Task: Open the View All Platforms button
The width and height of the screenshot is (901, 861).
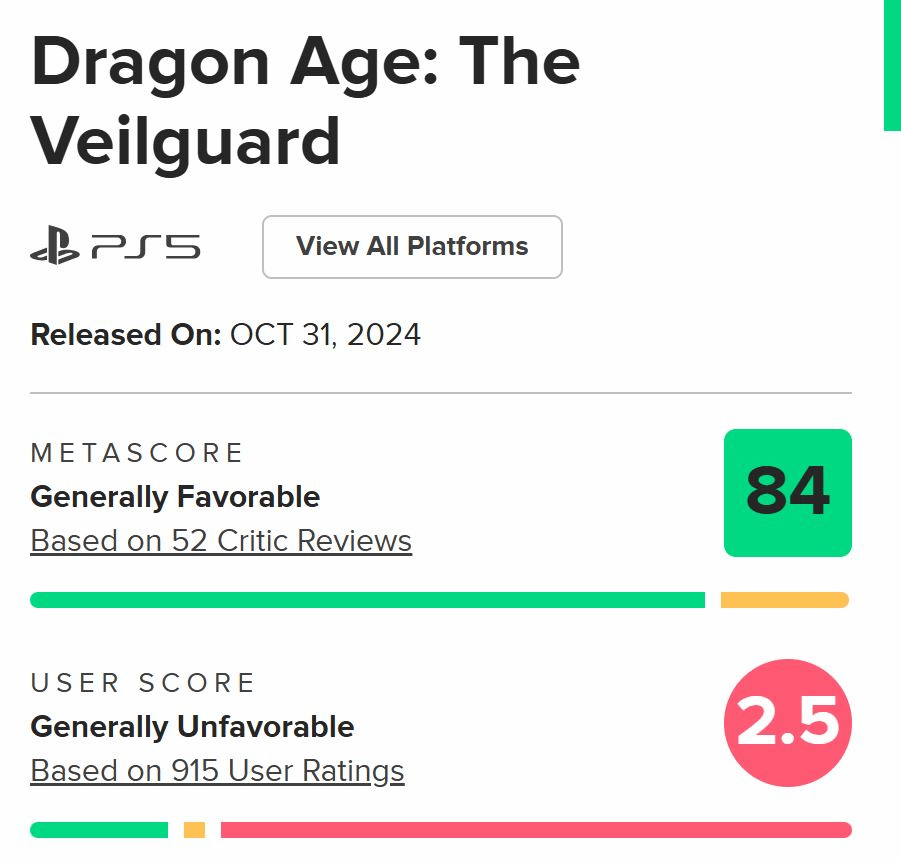Action: pyautogui.click(x=412, y=247)
